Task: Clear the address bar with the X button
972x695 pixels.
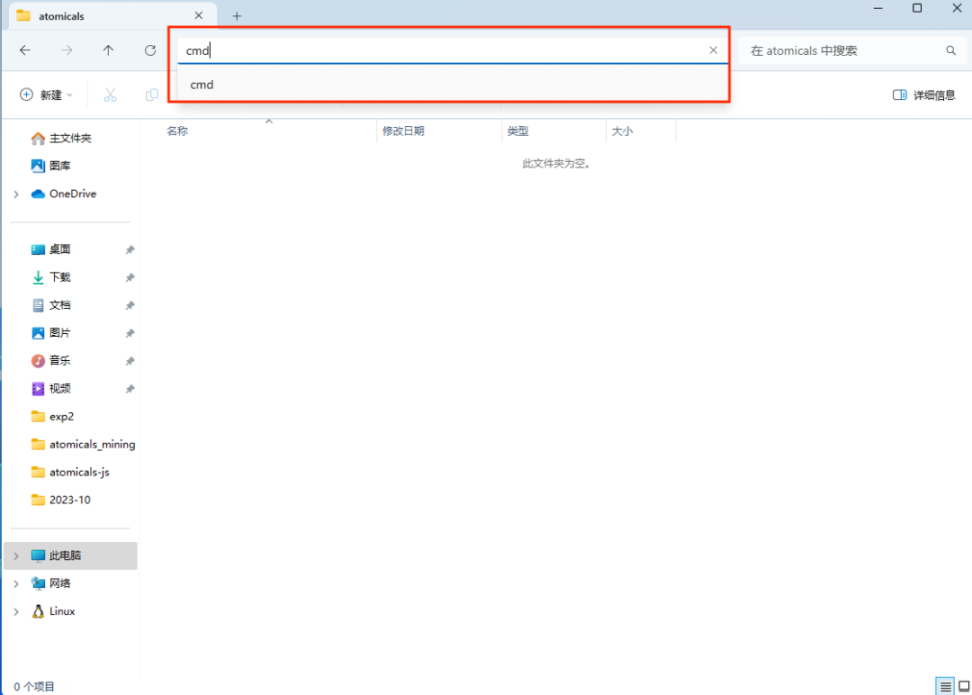Action: click(713, 50)
